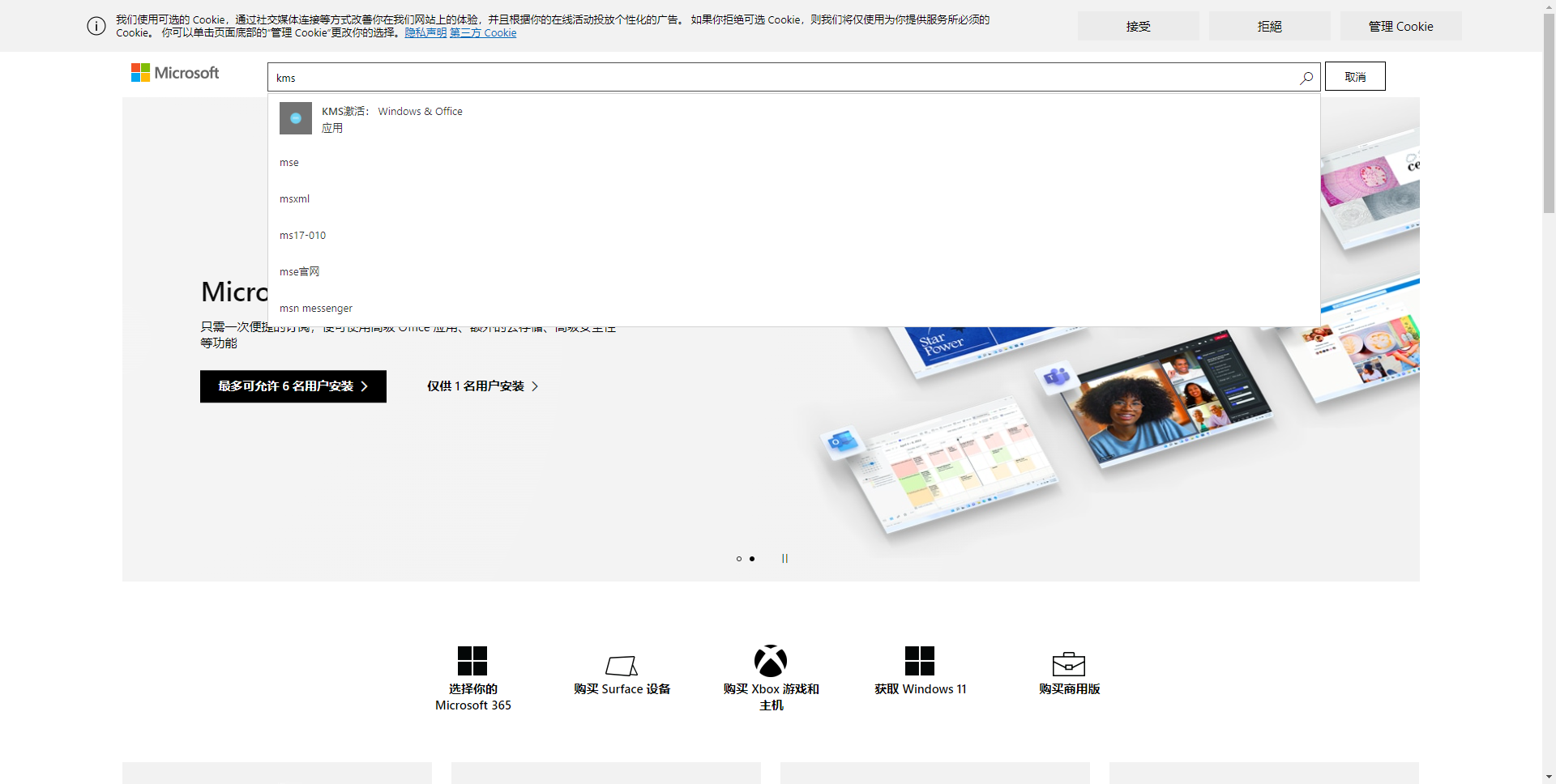Click the scrollbar down arrow
Image resolution: width=1556 pixels, height=784 pixels.
1549,777
